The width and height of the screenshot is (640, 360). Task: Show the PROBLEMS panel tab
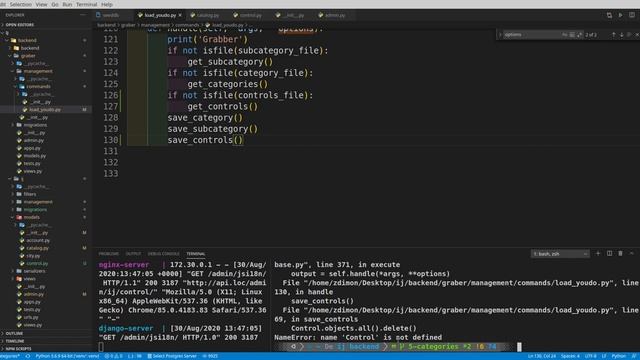pos(109,254)
